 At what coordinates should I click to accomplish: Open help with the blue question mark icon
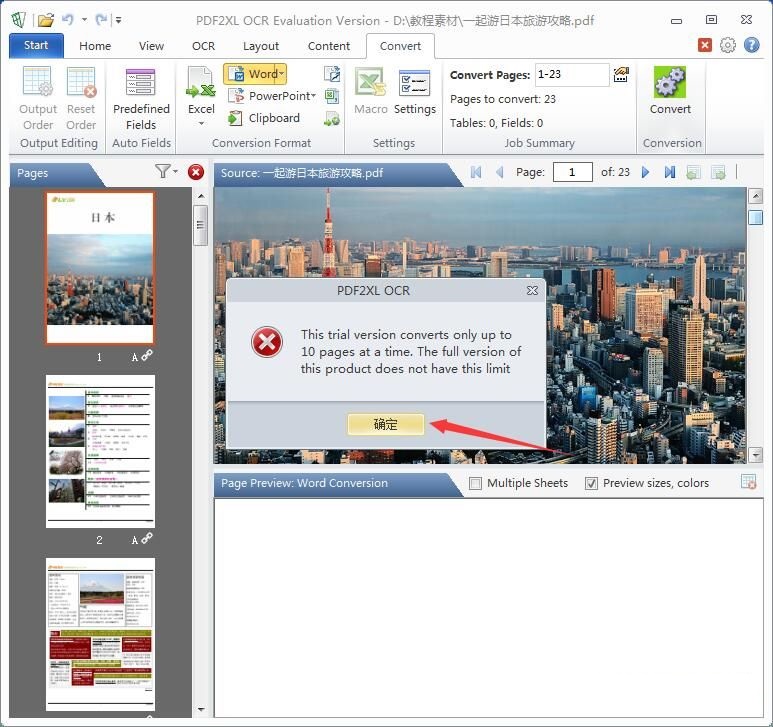(751, 45)
